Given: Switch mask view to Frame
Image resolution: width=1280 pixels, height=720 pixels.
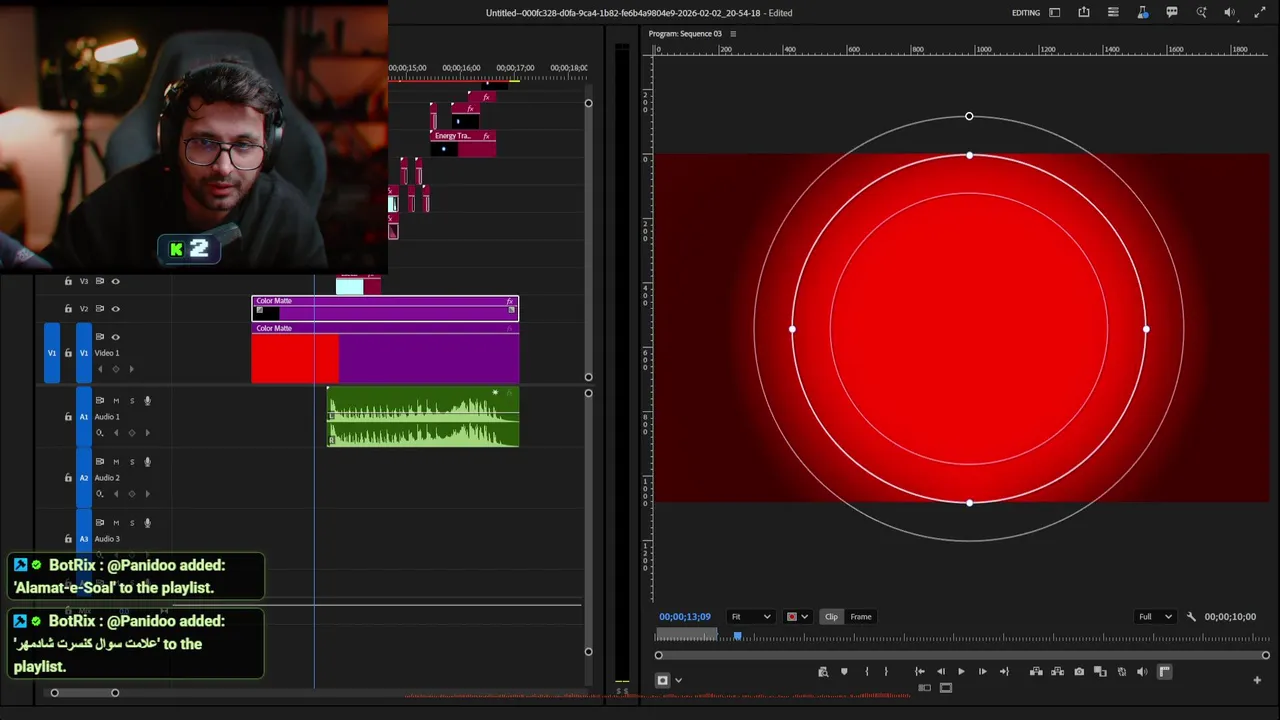Looking at the screenshot, I should 861,617.
